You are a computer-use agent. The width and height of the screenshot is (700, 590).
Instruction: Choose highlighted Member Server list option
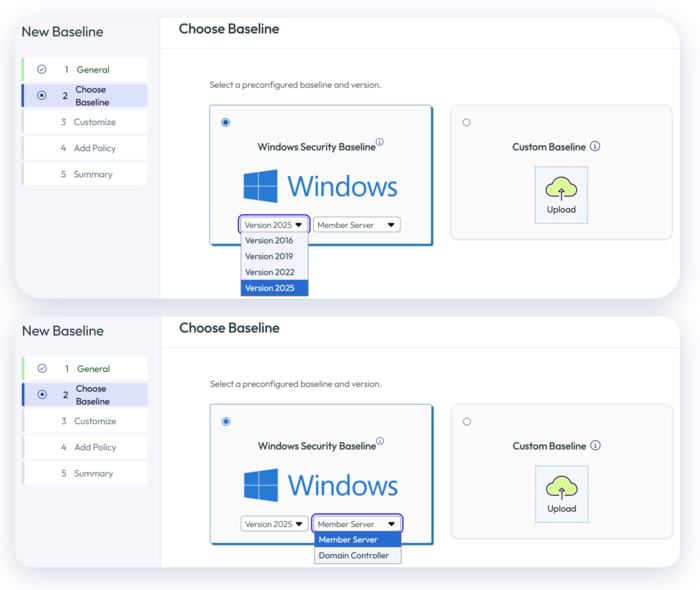pyautogui.click(x=358, y=540)
